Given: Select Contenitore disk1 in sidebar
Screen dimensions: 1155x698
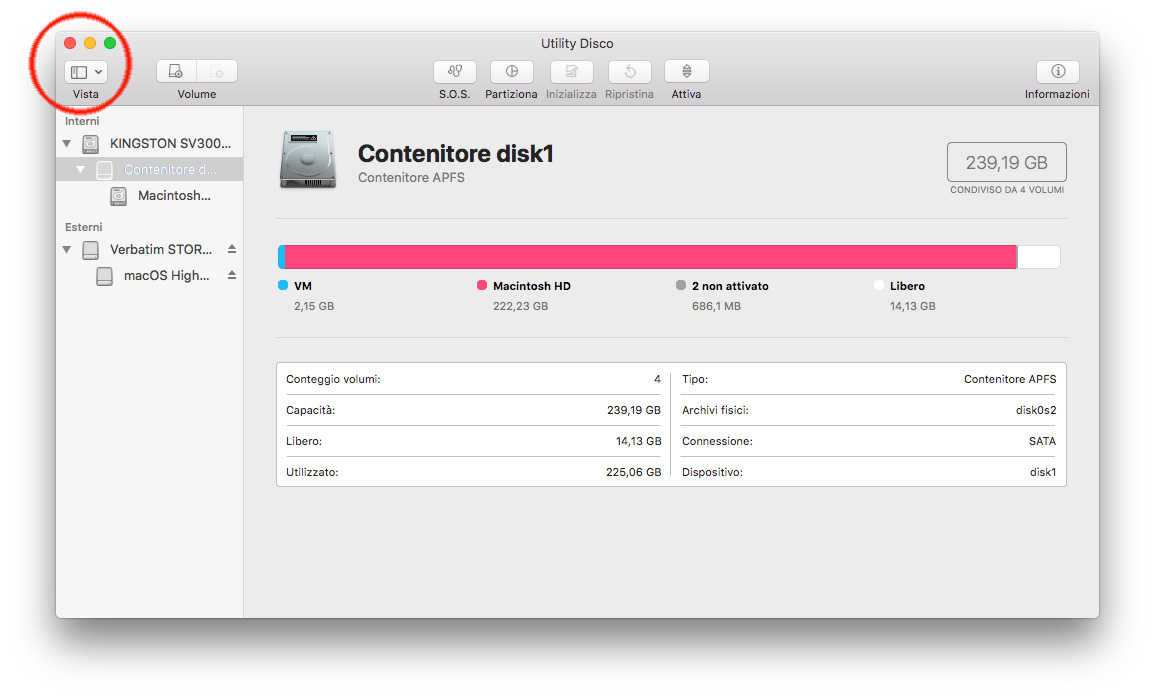Looking at the screenshot, I should click(150, 169).
